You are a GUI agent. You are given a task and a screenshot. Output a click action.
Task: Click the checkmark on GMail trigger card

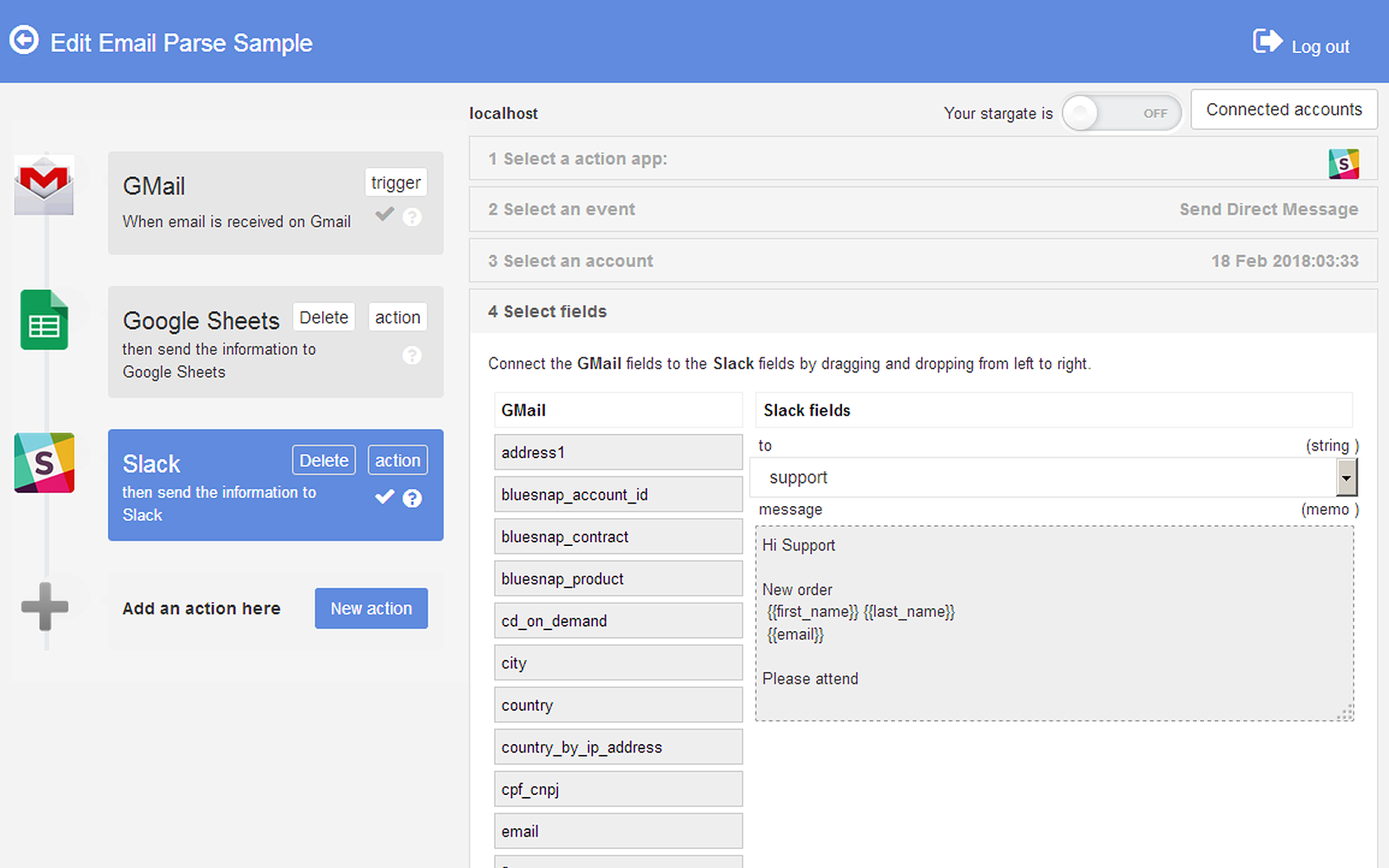click(x=384, y=215)
